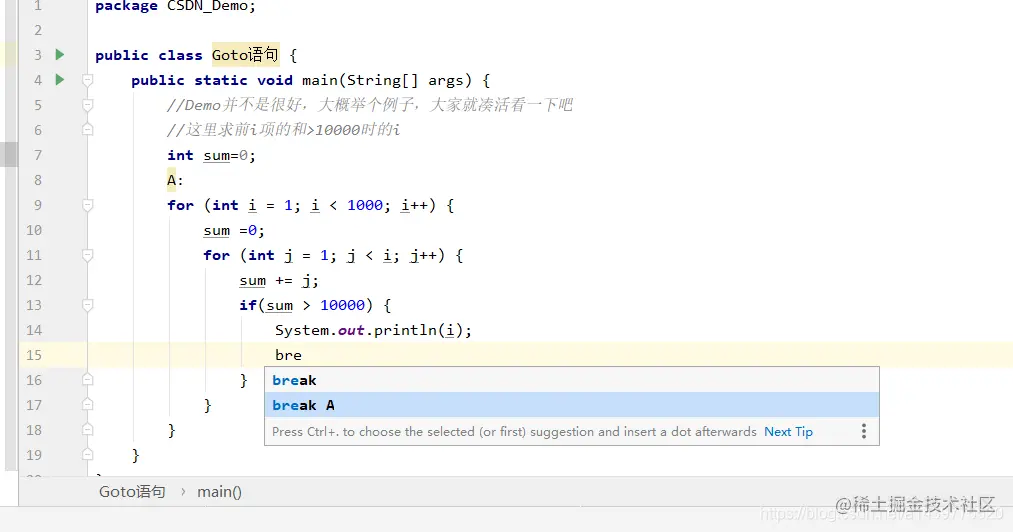Click fold end marker on line 18

(87, 430)
